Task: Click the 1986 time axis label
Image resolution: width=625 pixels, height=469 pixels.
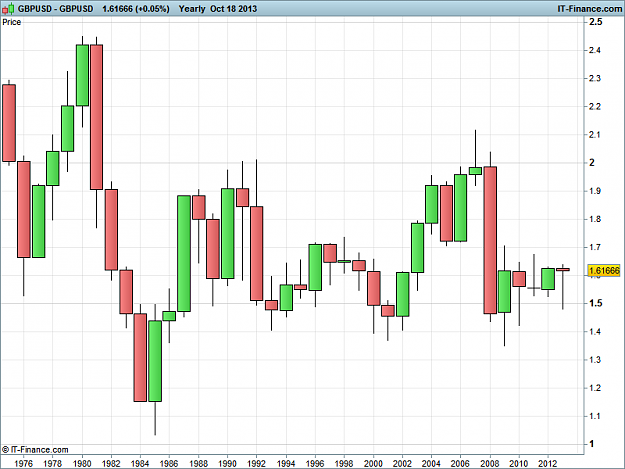Action: (x=169, y=463)
